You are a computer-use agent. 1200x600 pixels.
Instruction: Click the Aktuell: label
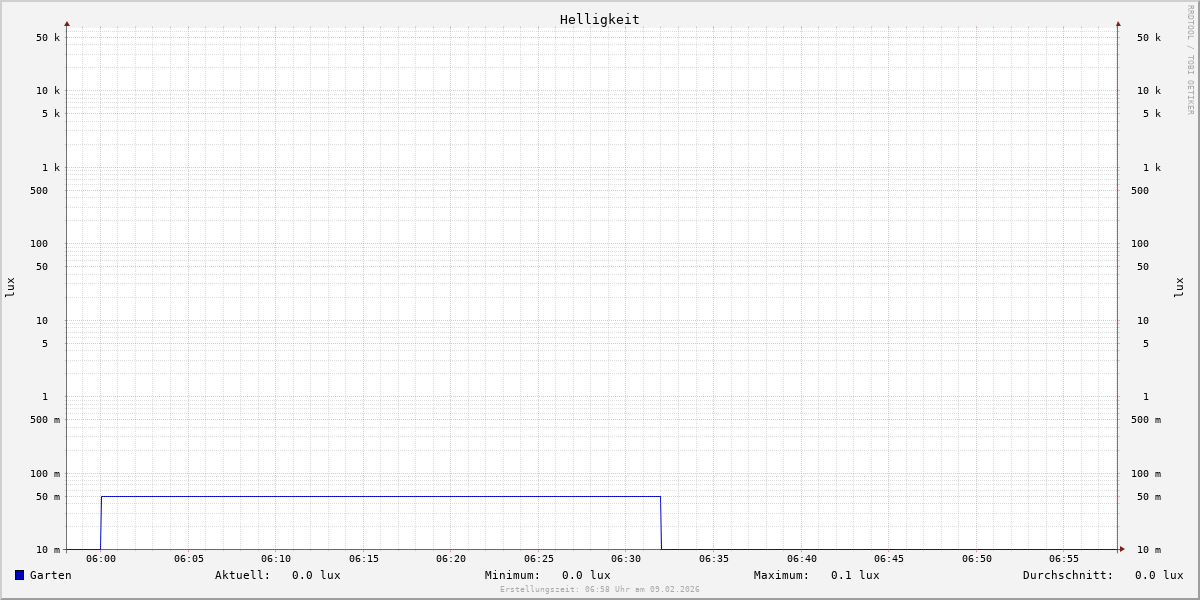[243, 575]
